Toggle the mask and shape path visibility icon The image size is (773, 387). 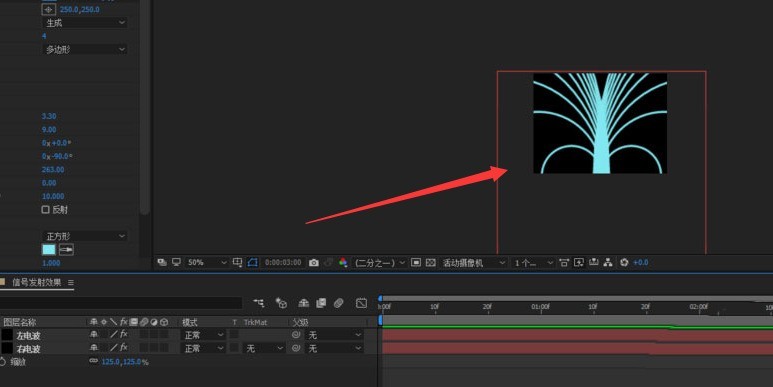tap(252, 263)
